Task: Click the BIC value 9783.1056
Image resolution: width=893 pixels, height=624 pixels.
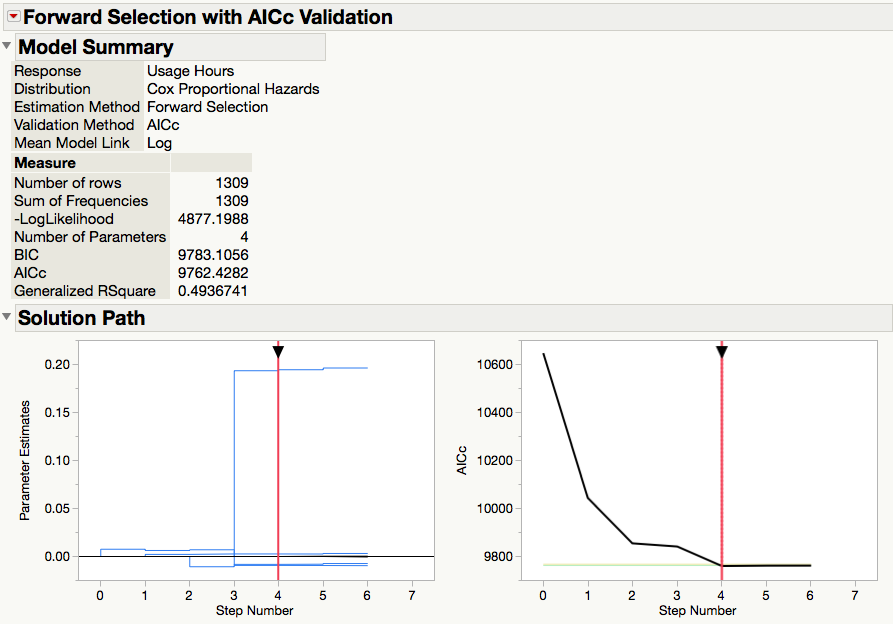Action: tap(213, 255)
